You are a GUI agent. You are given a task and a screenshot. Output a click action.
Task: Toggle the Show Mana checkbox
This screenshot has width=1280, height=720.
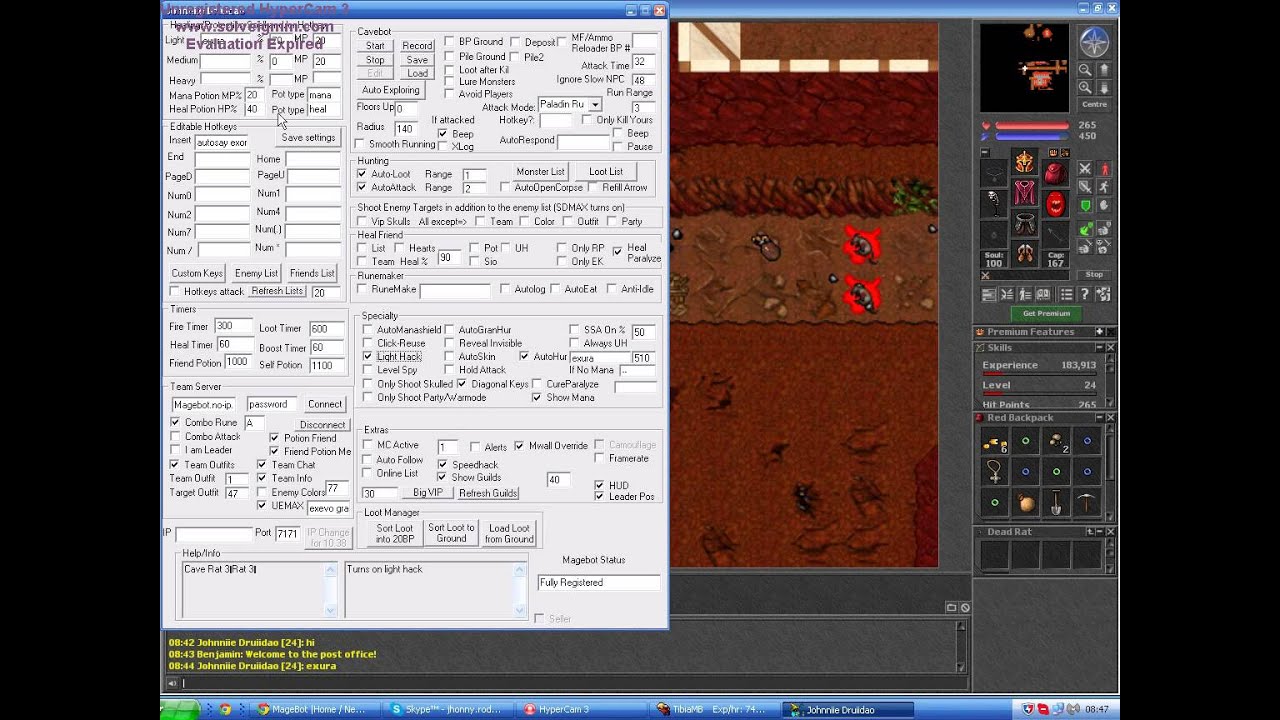(537, 397)
